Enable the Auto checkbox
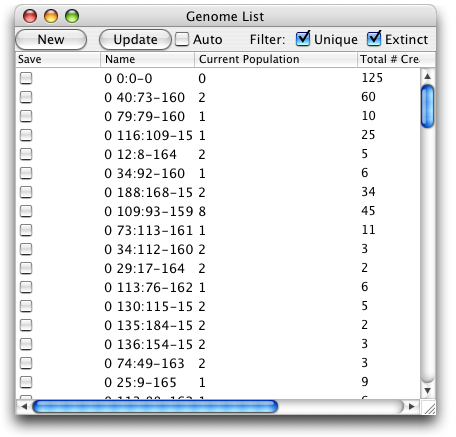The image size is (456, 437). pos(182,39)
